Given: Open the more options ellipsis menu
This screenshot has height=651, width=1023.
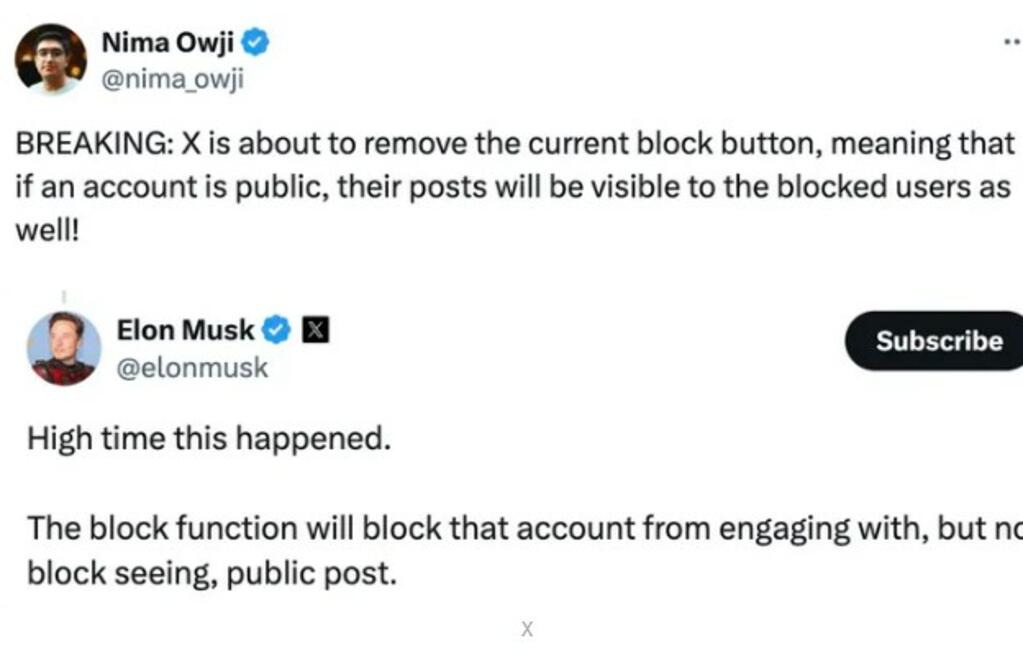Looking at the screenshot, I should 1013,42.
